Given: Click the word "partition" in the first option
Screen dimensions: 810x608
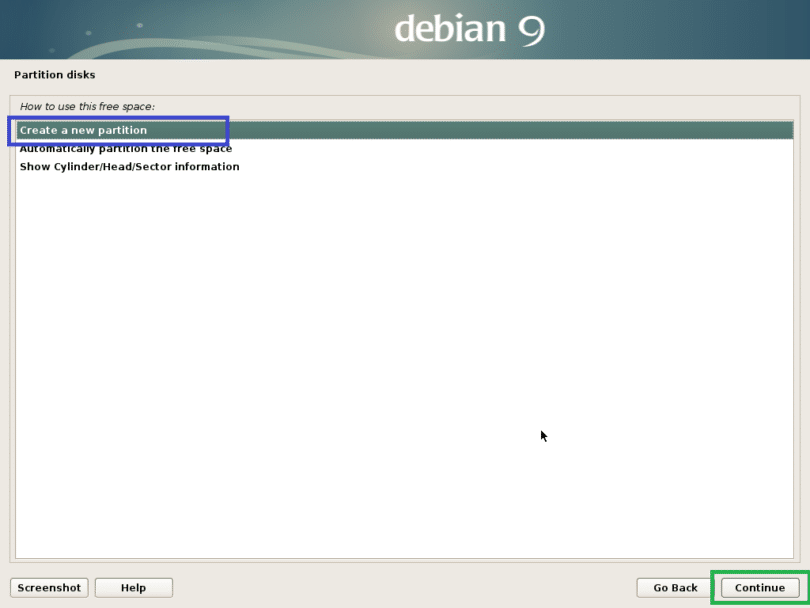Looking at the screenshot, I should (x=122, y=130).
